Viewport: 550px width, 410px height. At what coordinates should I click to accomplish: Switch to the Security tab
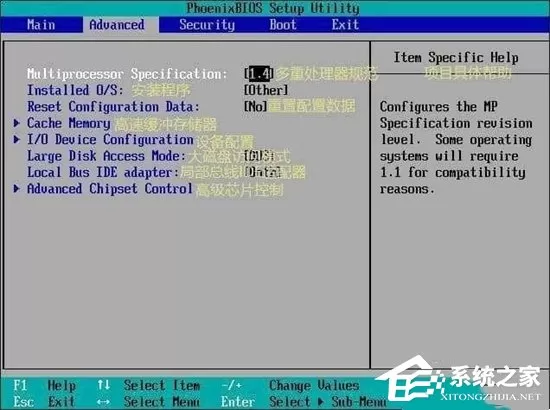coord(207,25)
